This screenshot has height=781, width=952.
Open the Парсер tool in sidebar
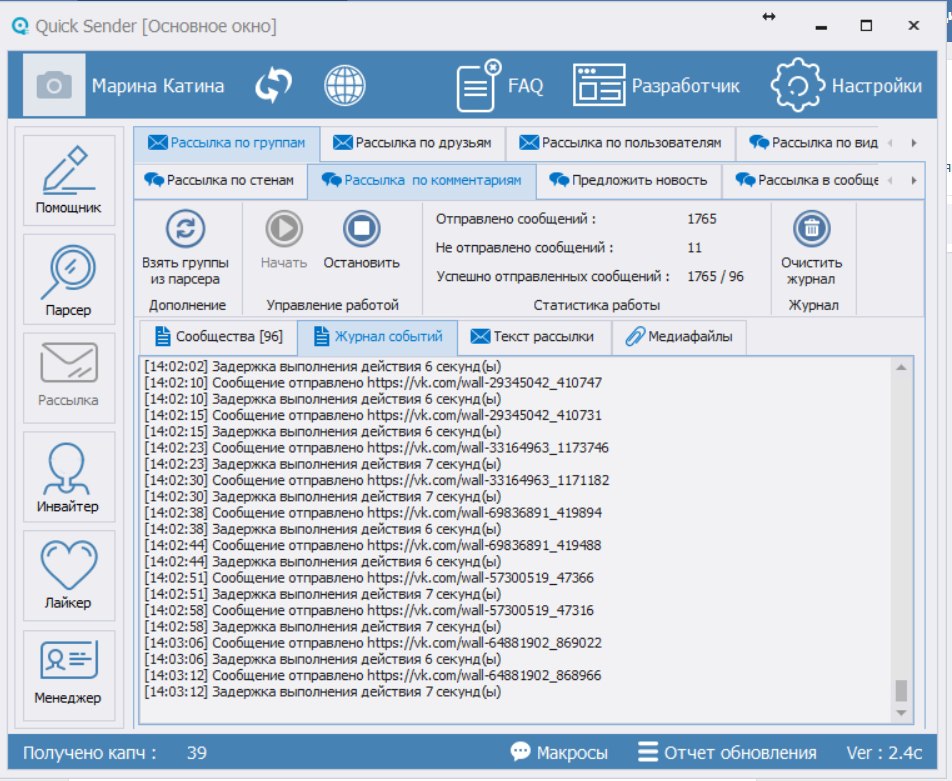point(68,280)
